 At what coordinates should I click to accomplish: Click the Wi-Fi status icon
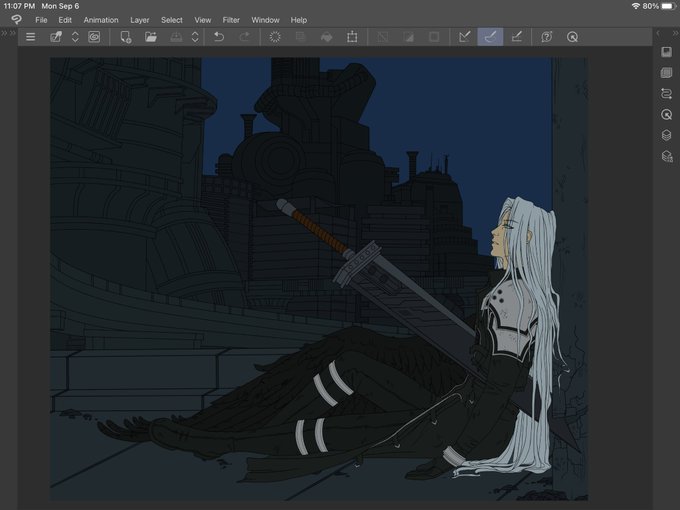click(636, 6)
